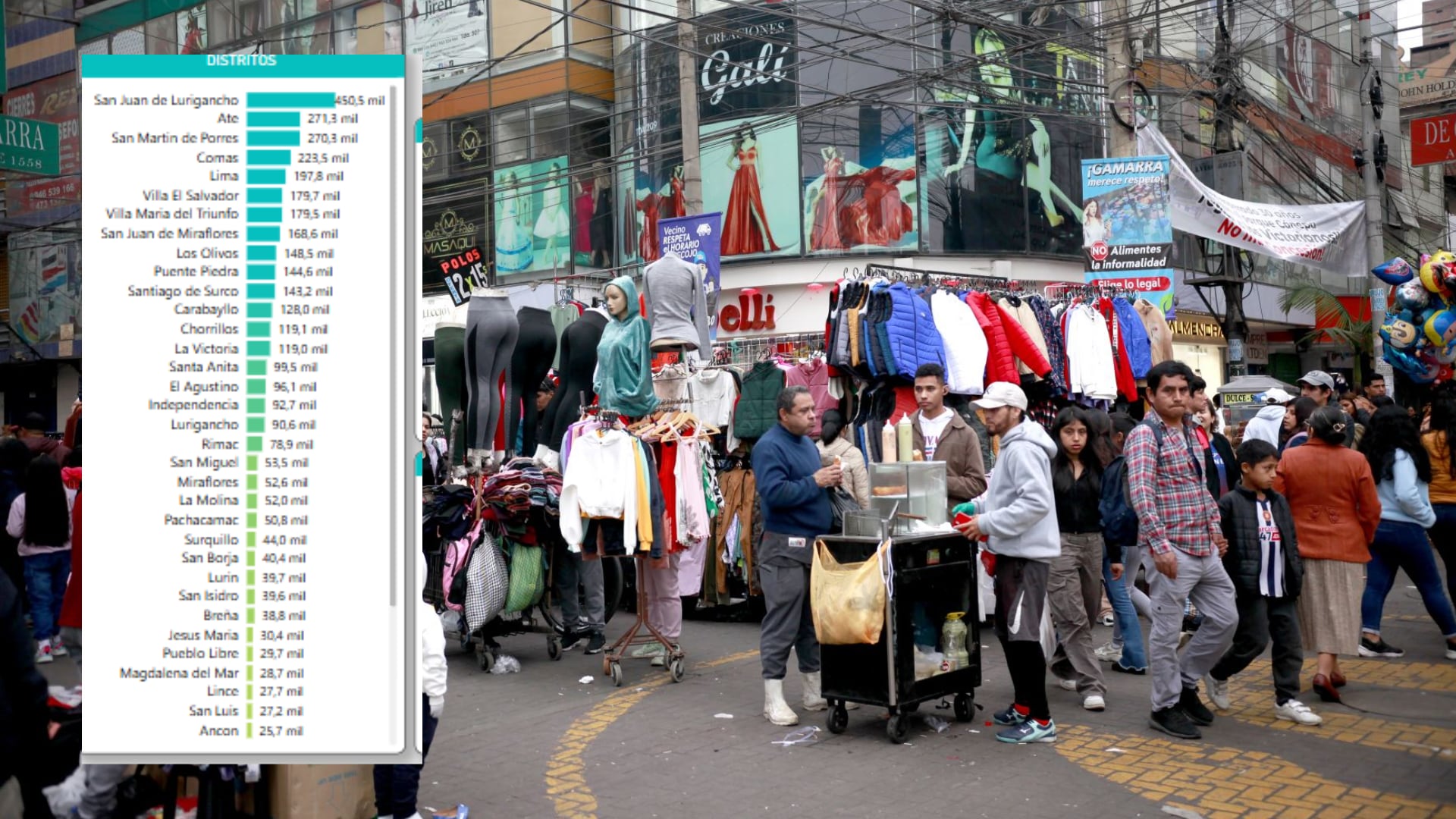The height and width of the screenshot is (819, 1456).
Task: Click the 'Puente Piedra' label
Action: (196, 271)
